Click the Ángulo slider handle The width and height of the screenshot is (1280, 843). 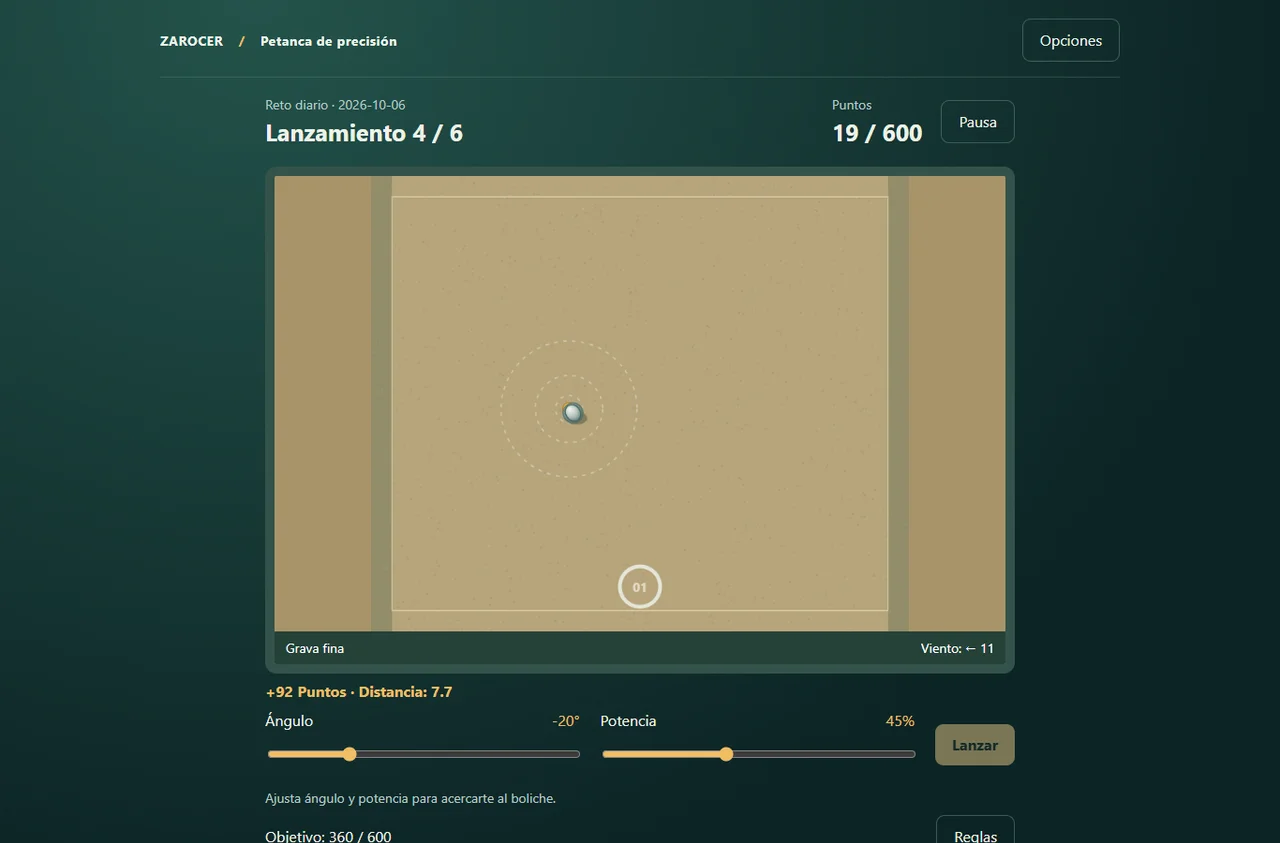click(349, 754)
